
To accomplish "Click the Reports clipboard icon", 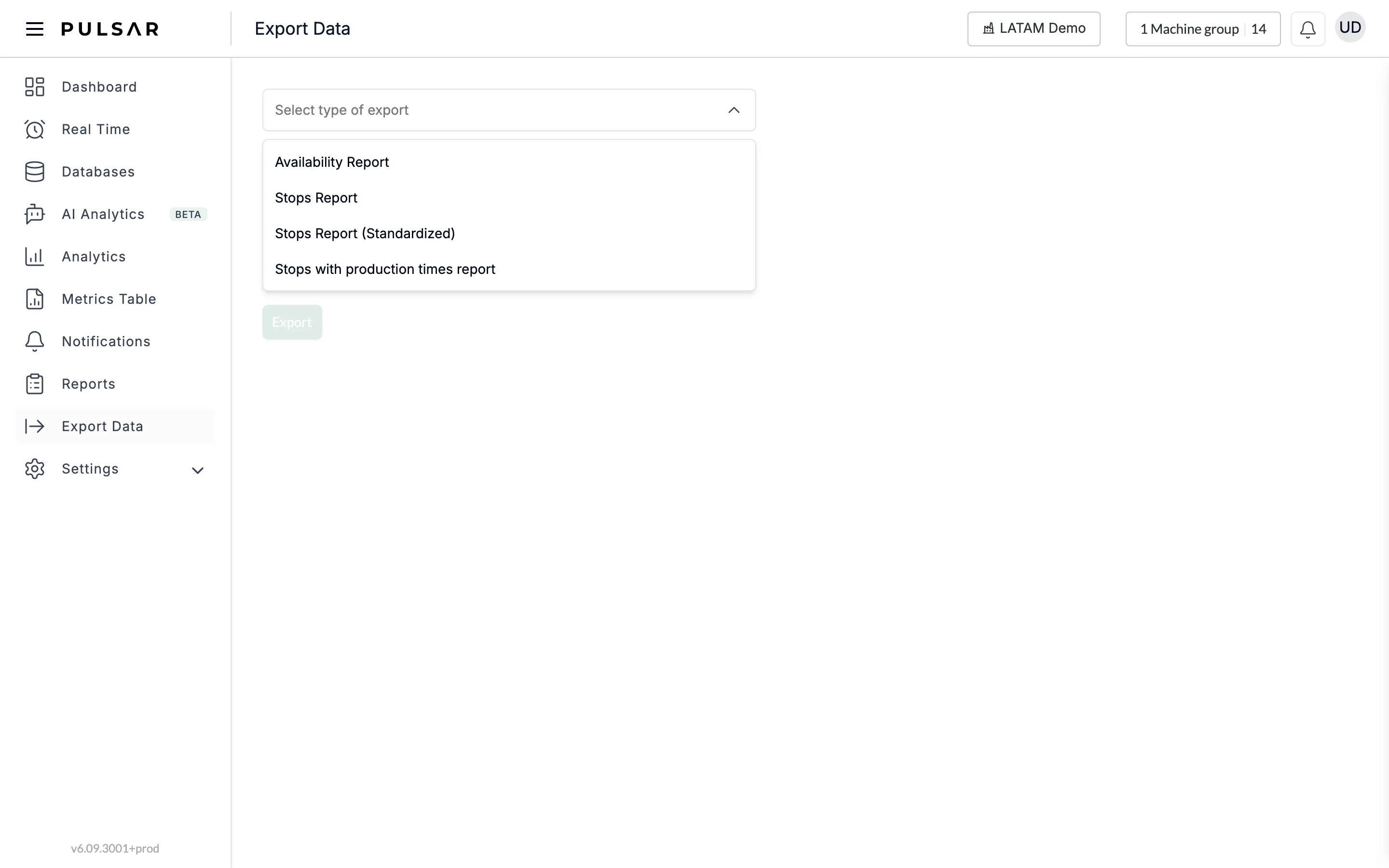I will (x=34, y=384).
